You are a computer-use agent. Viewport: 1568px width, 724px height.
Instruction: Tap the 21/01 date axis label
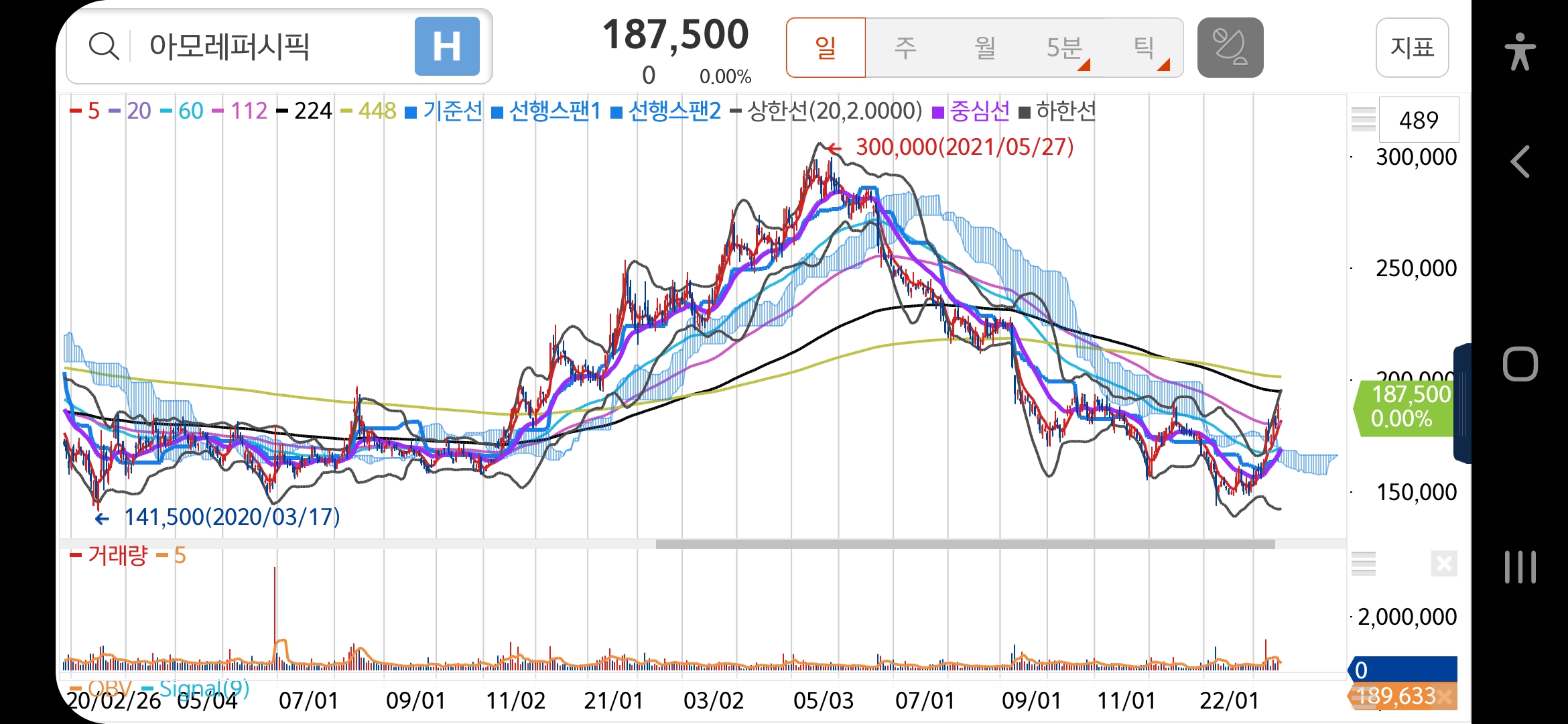[613, 701]
